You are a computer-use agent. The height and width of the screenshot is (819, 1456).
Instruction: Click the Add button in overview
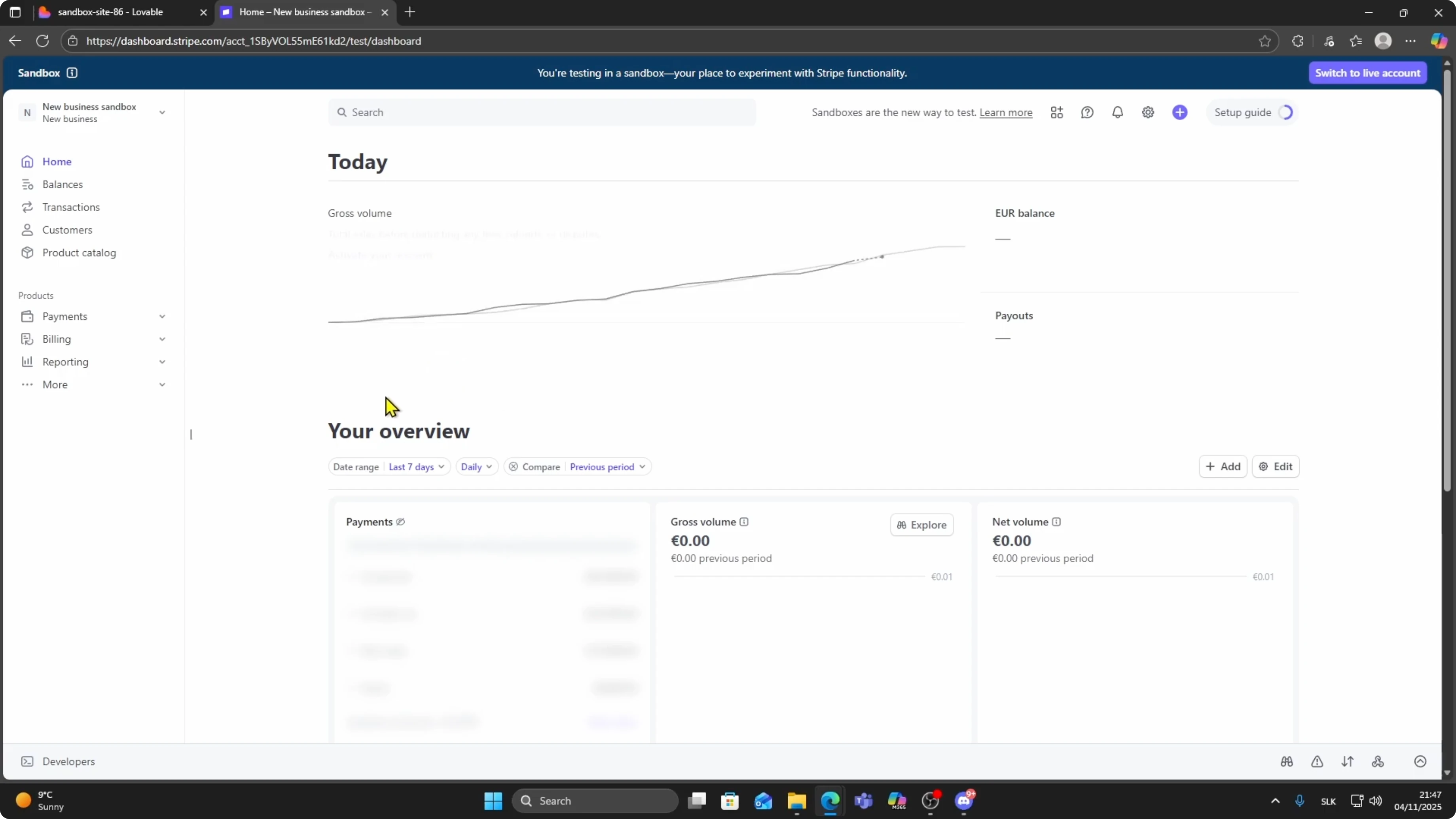(1223, 467)
